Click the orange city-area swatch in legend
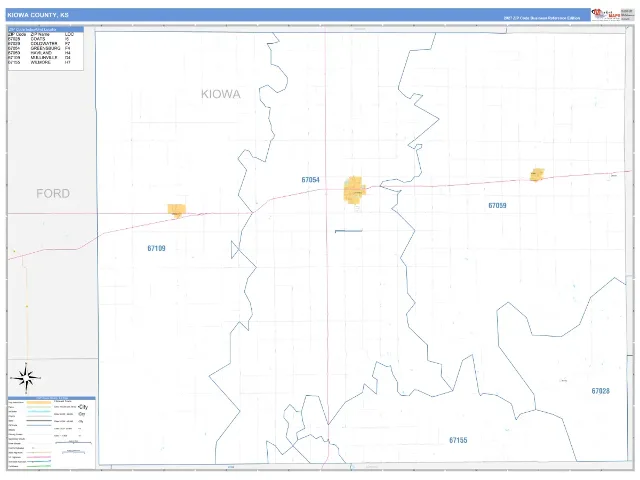 point(39,402)
